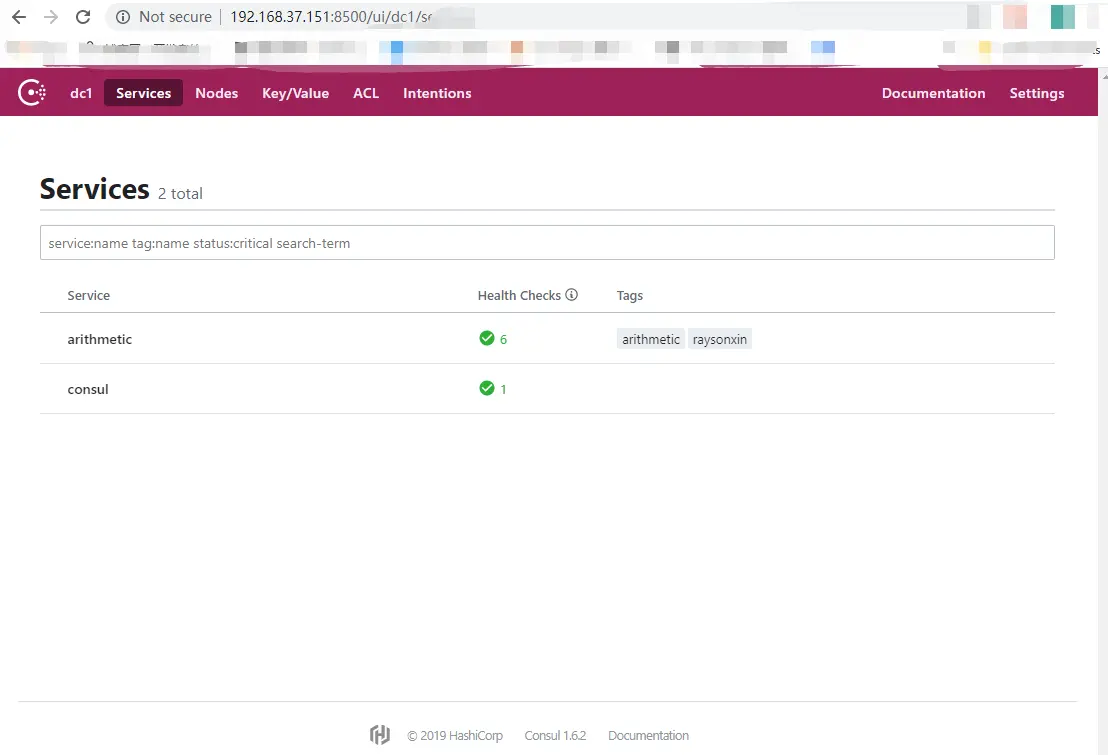Open the Key/Value tab
The height and width of the screenshot is (755, 1108).
[x=295, y=93]
